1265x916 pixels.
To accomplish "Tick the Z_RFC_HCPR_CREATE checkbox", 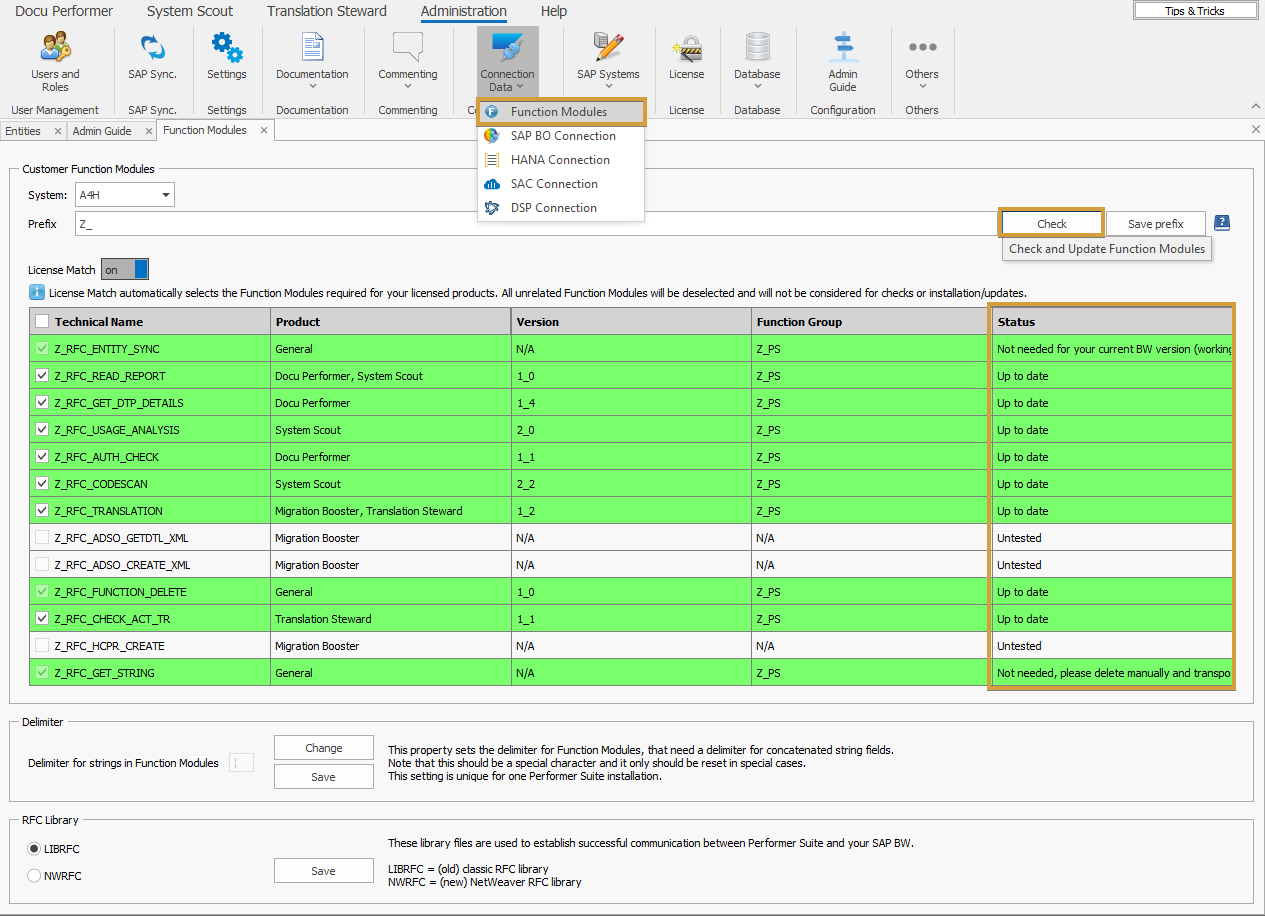I will (x=42, y=646).
